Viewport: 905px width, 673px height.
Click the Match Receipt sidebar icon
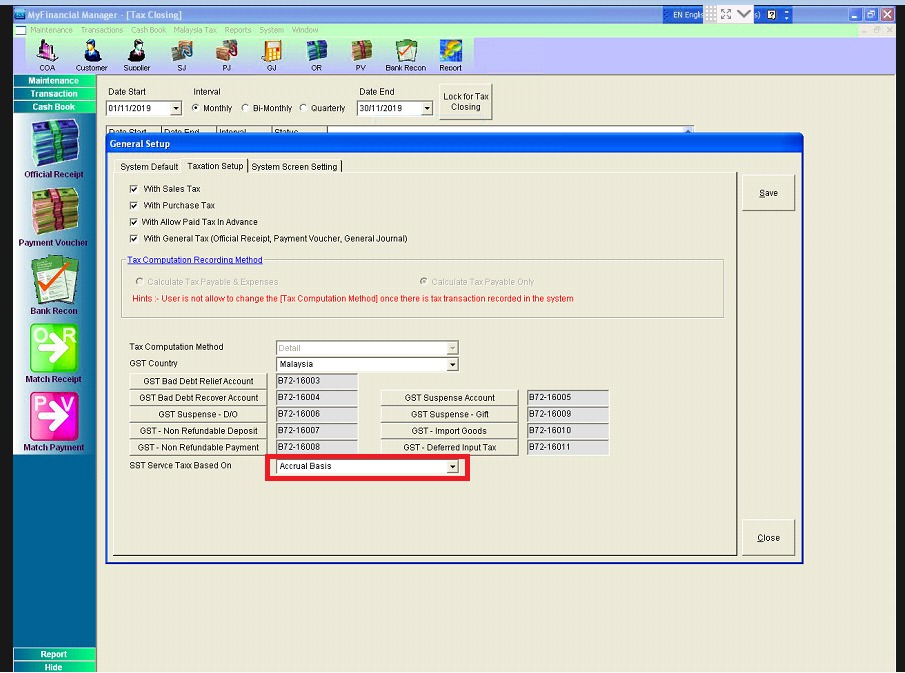click(x=55, y=350)
